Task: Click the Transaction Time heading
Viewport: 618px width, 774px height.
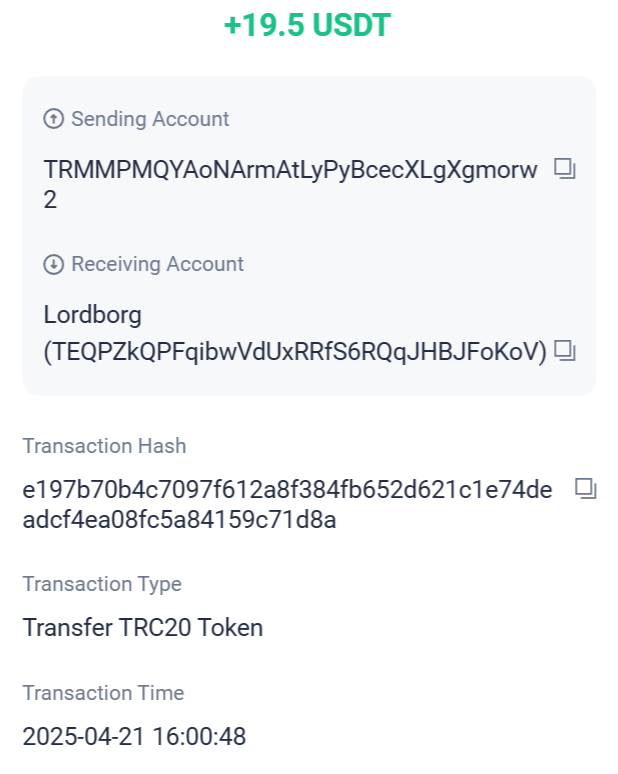Action: coord(103,693)
